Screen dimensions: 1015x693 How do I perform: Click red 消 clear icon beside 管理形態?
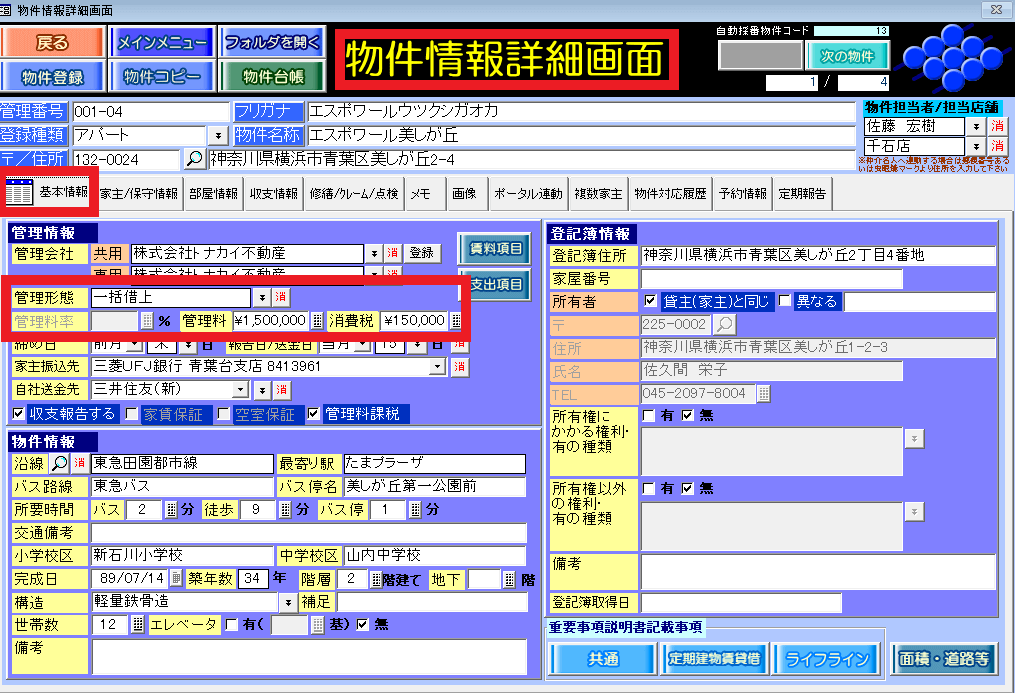click(281, 297)
